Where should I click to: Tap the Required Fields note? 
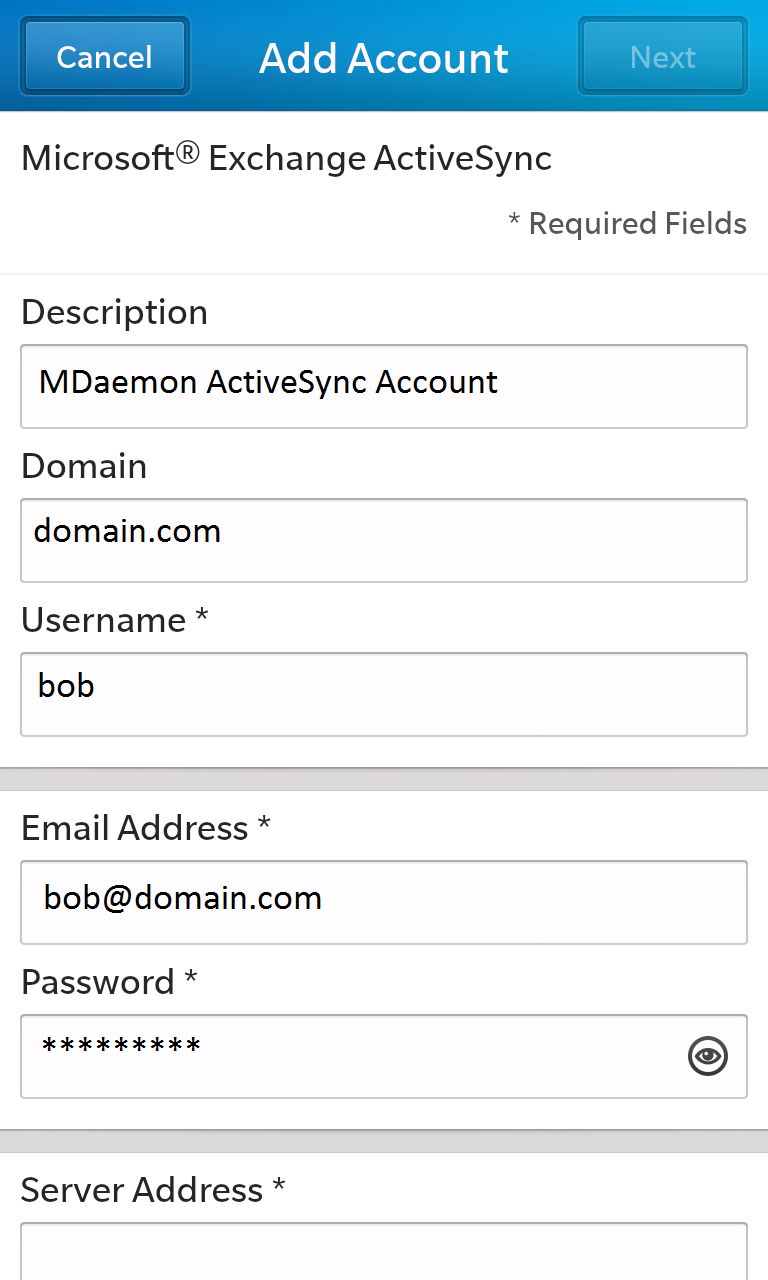click(x=627, y=223)
